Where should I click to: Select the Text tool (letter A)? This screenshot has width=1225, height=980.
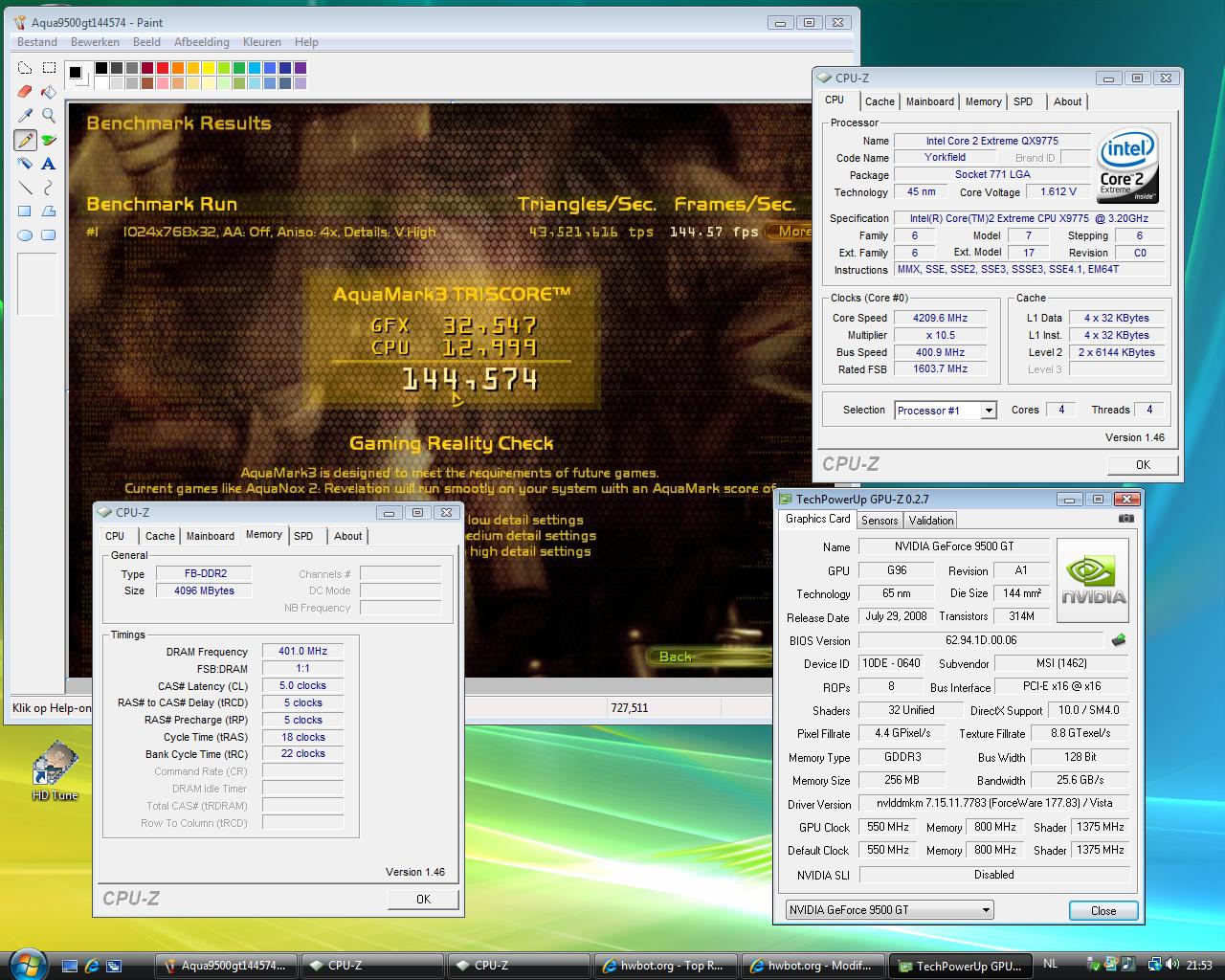pos(49,164)
